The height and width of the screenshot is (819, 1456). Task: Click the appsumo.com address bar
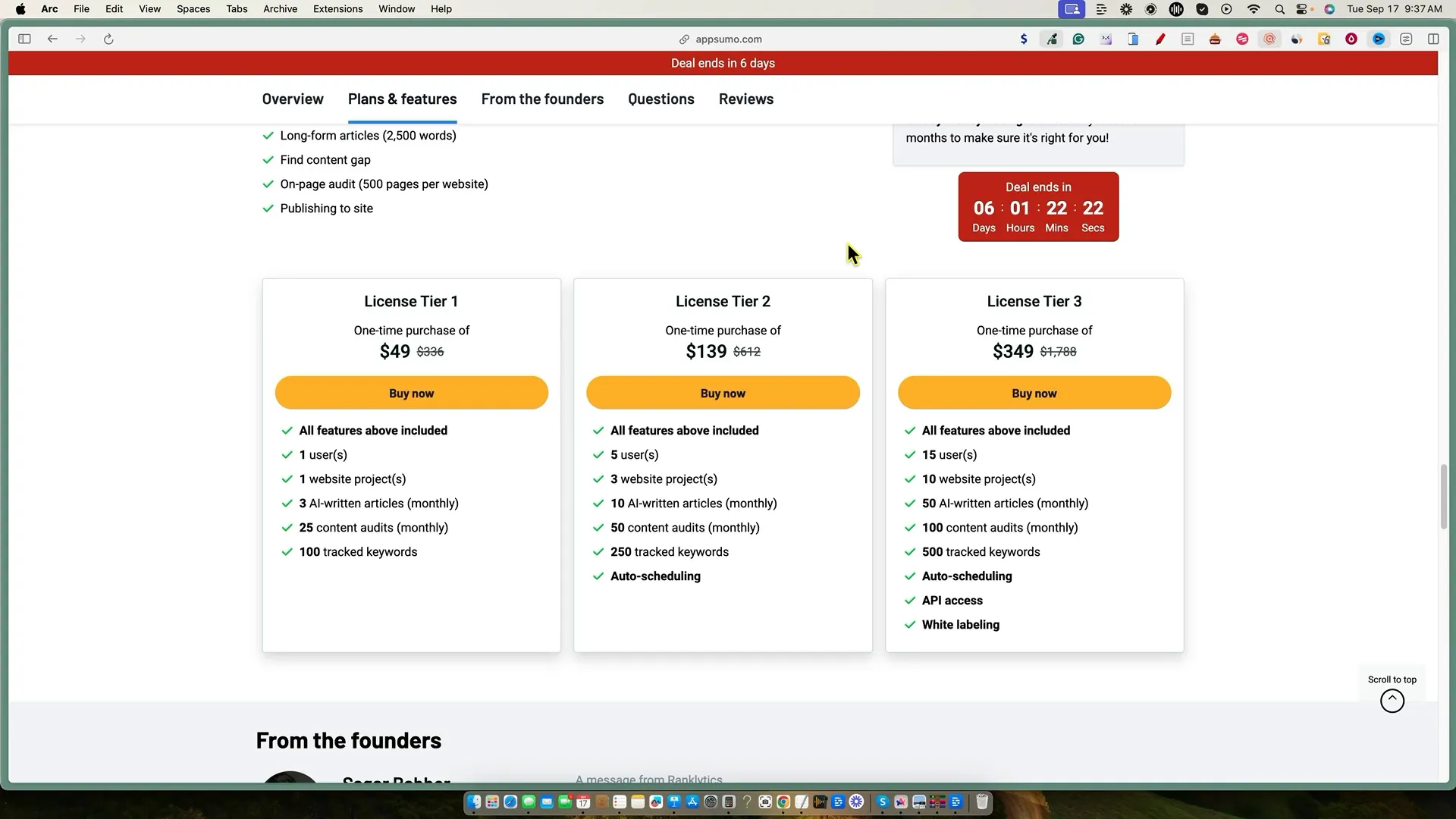click(728, 39)
